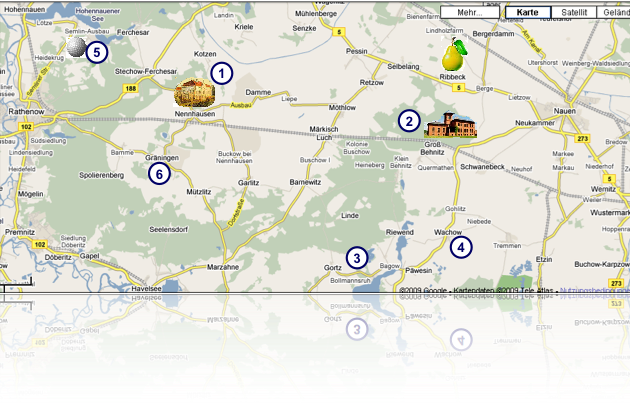
Task: Click numbered marker 1 near Kotzen
Action: pos(221,73)
